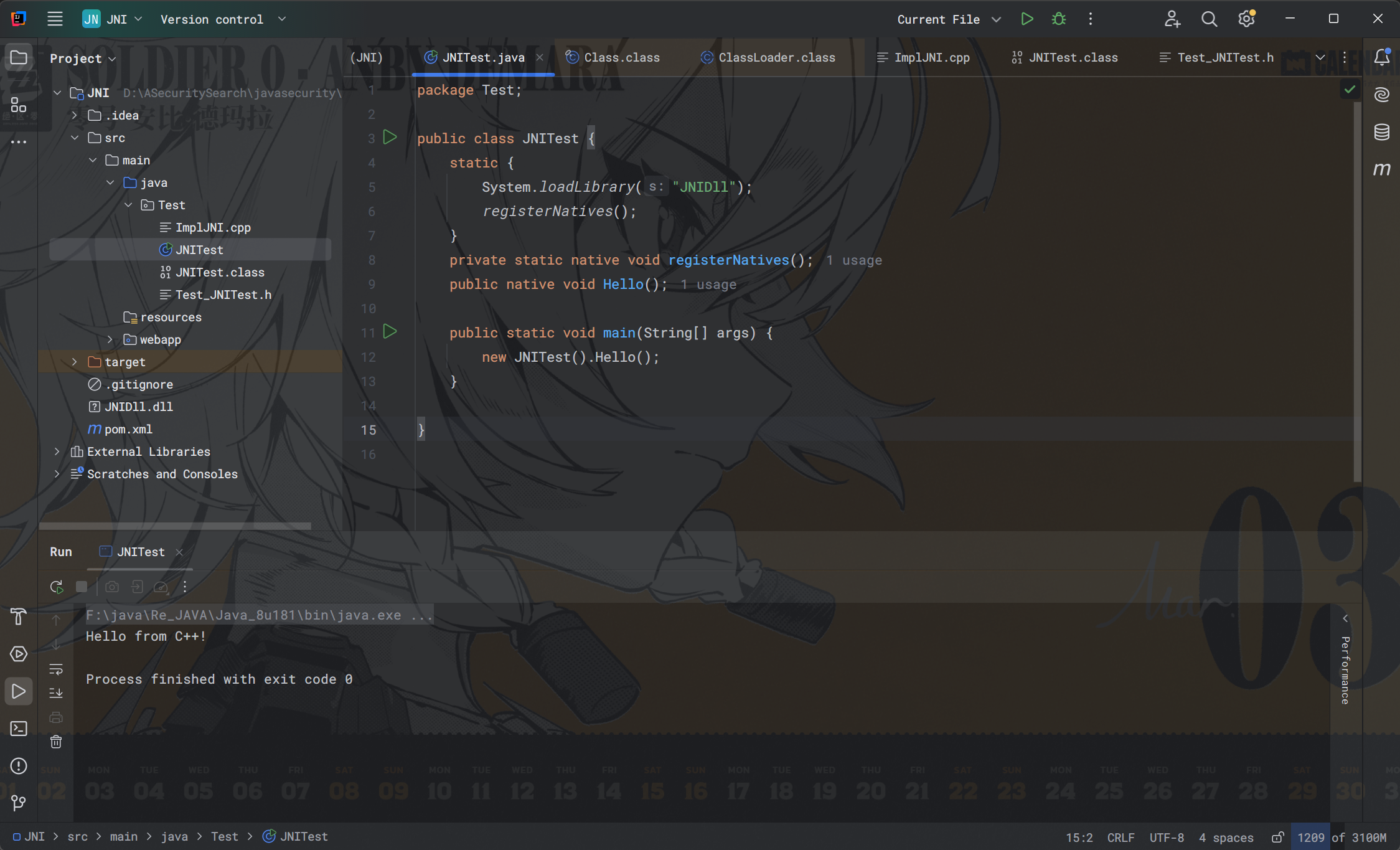Click the project tree horizontal scrollbar
Screen dimensions: 1400x850
pyautogui.click(x=175, y=526)
